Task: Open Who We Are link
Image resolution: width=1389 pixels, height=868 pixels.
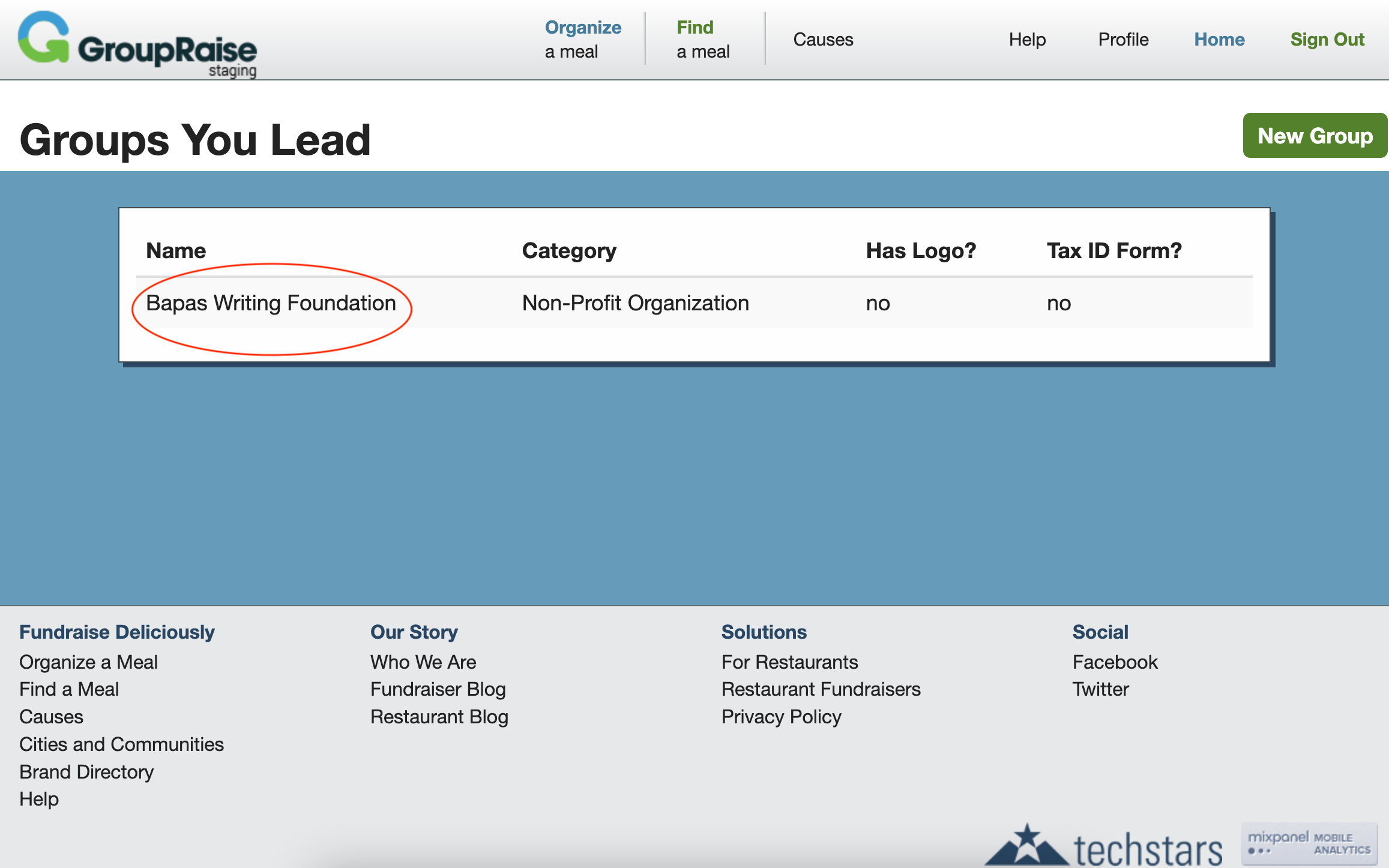Action: coord(423,662)
